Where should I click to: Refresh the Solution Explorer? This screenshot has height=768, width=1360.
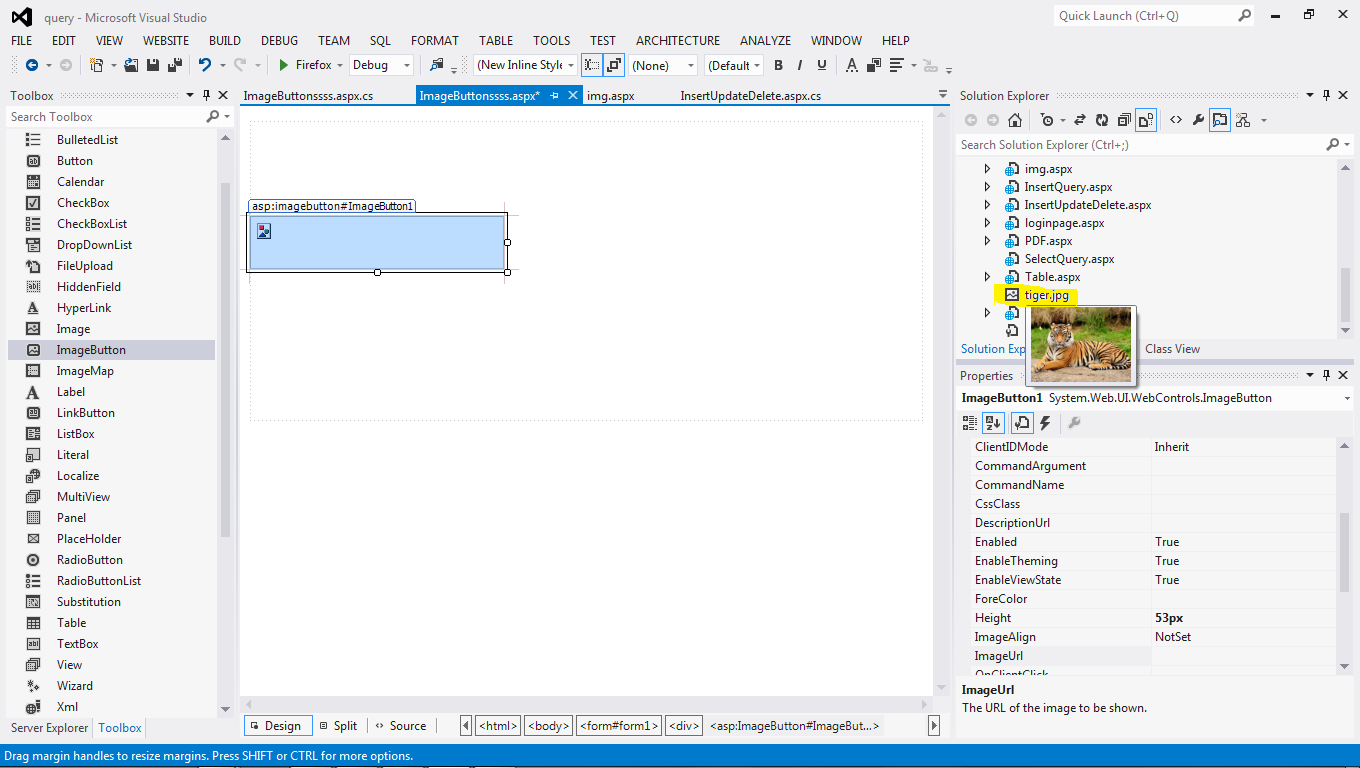pyautogui.click(x=1101, y=119)
